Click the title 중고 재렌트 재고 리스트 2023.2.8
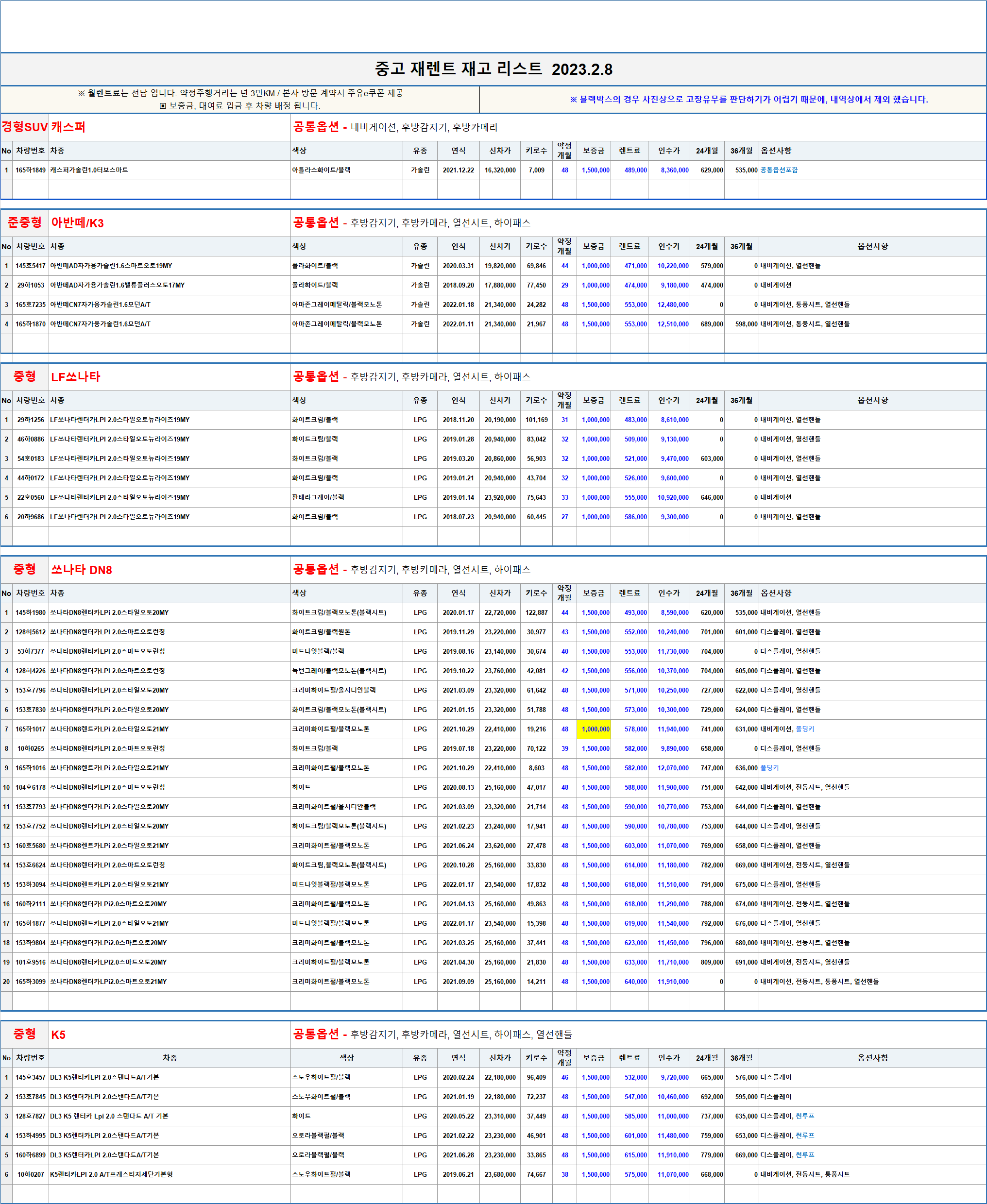 493,69
